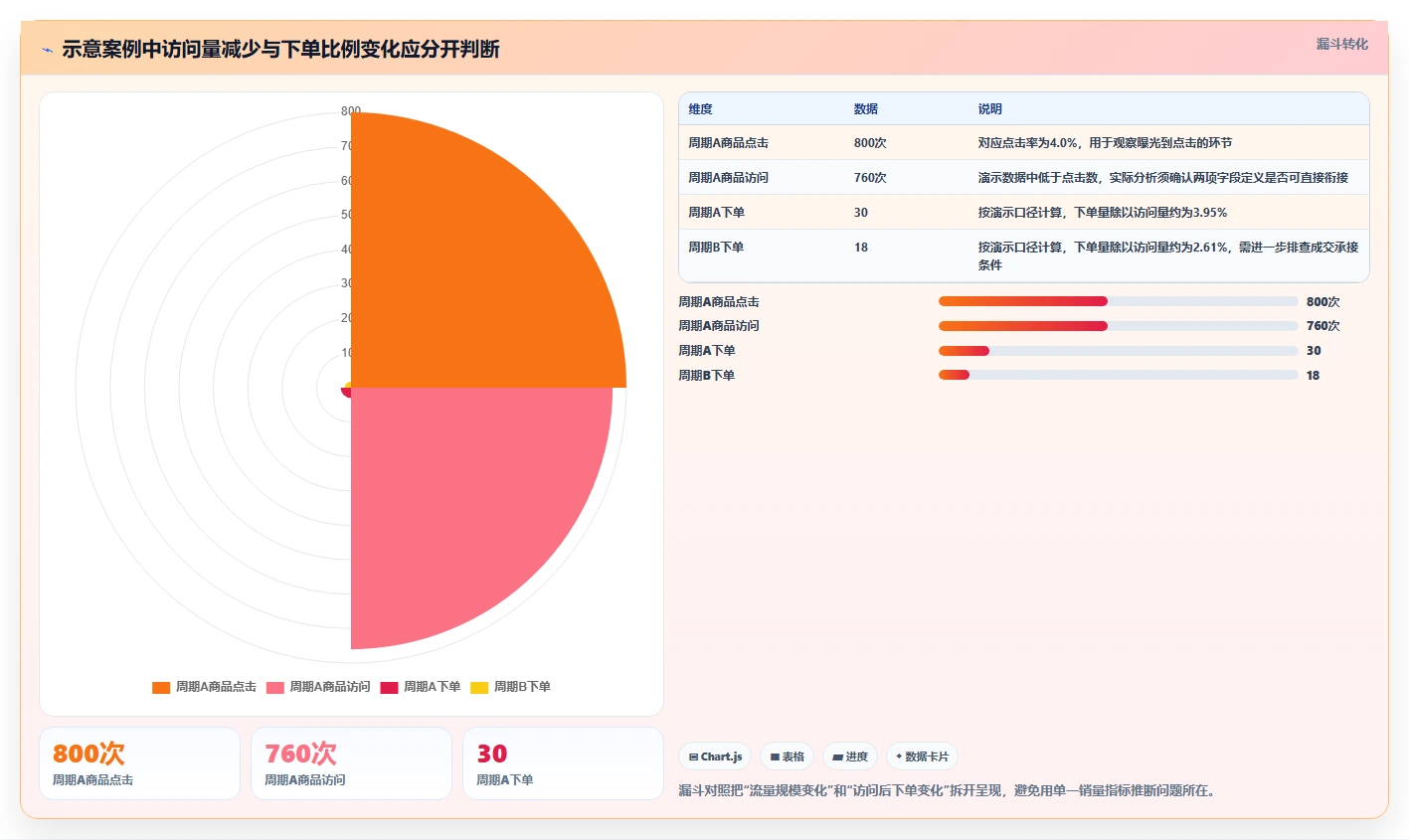Click the 周期A下单 progress bar
Screen dimensions: 1409x840
click(1119, 351)
